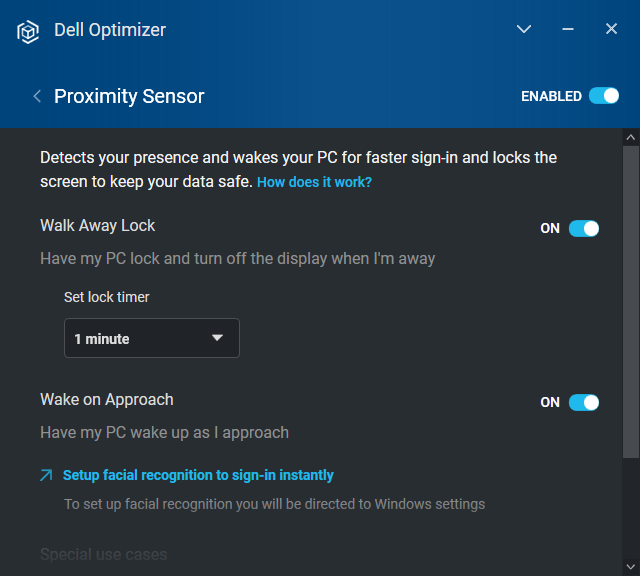Disable the Proximity Sensor ENABLED toggle
Screen dimensions: 640x576
pos(604,96)
